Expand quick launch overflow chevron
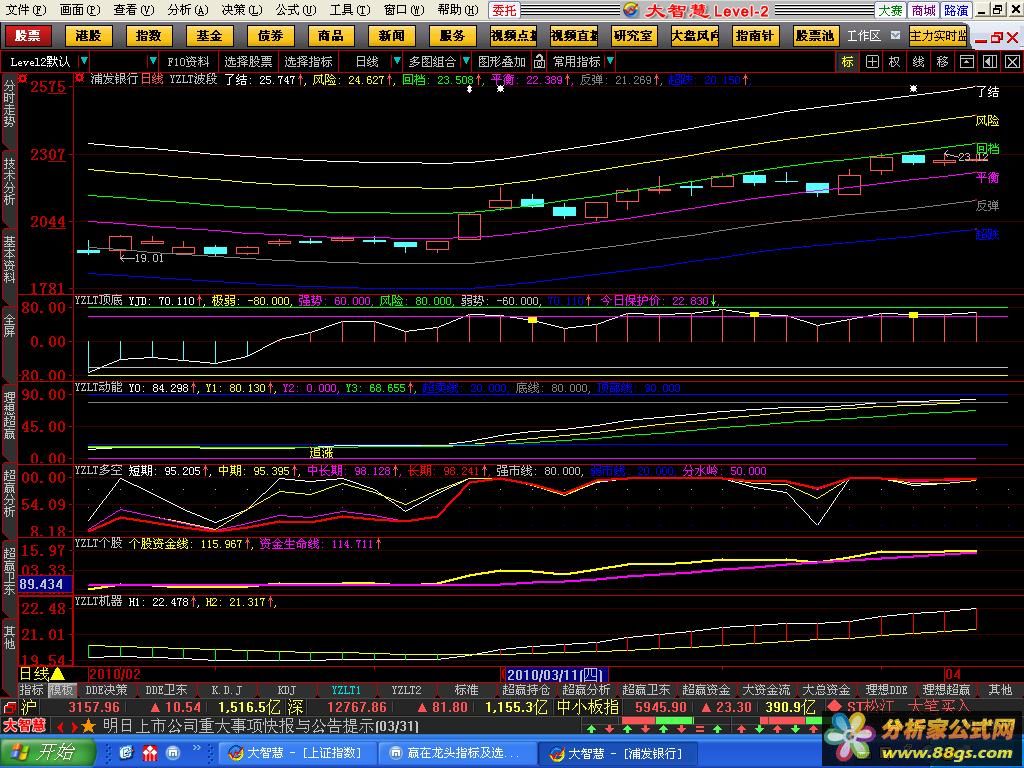The width and height of the screenshot is (1024, 768). (197, 748)
